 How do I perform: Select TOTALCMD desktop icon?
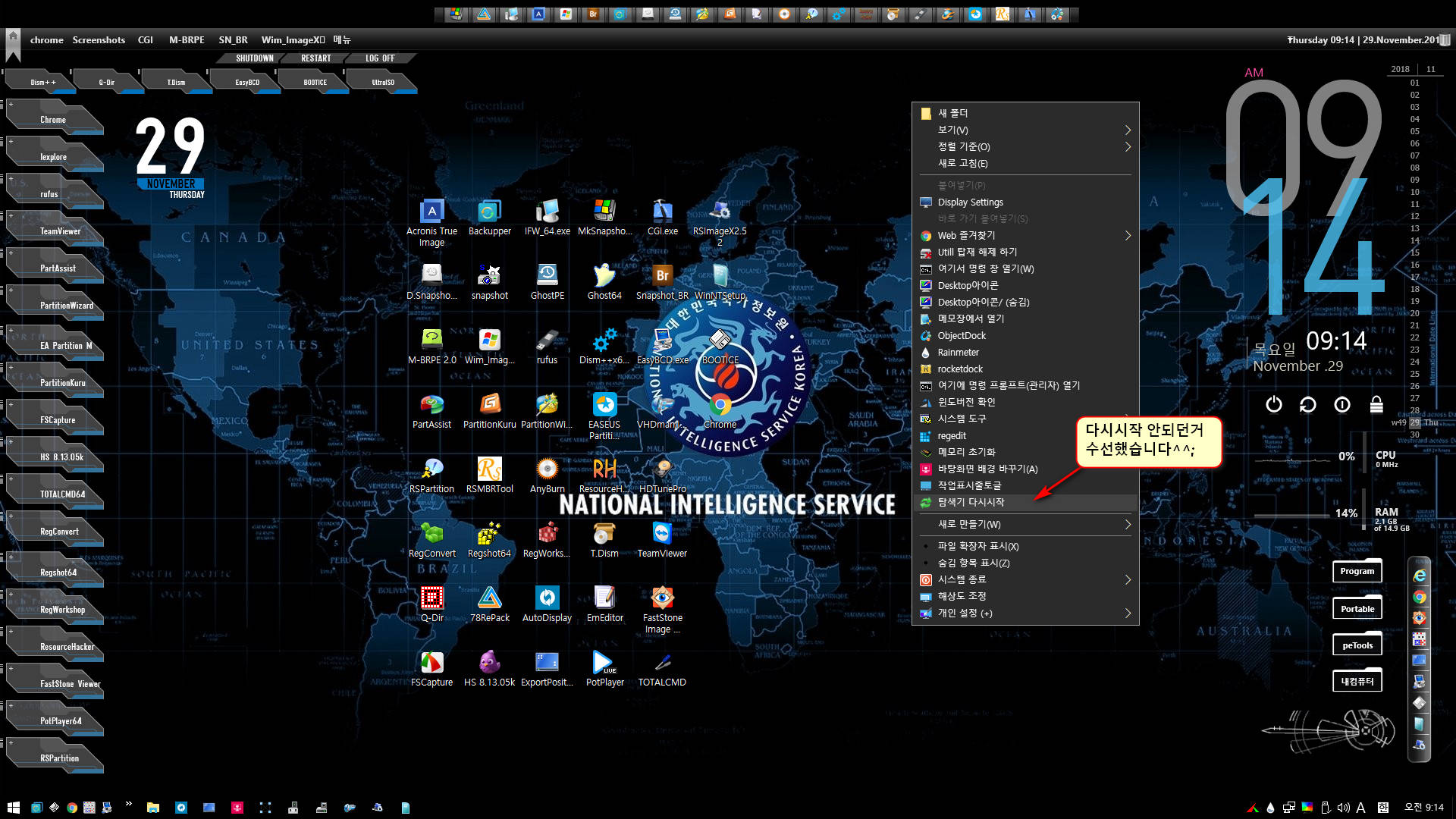click(662, 669)
